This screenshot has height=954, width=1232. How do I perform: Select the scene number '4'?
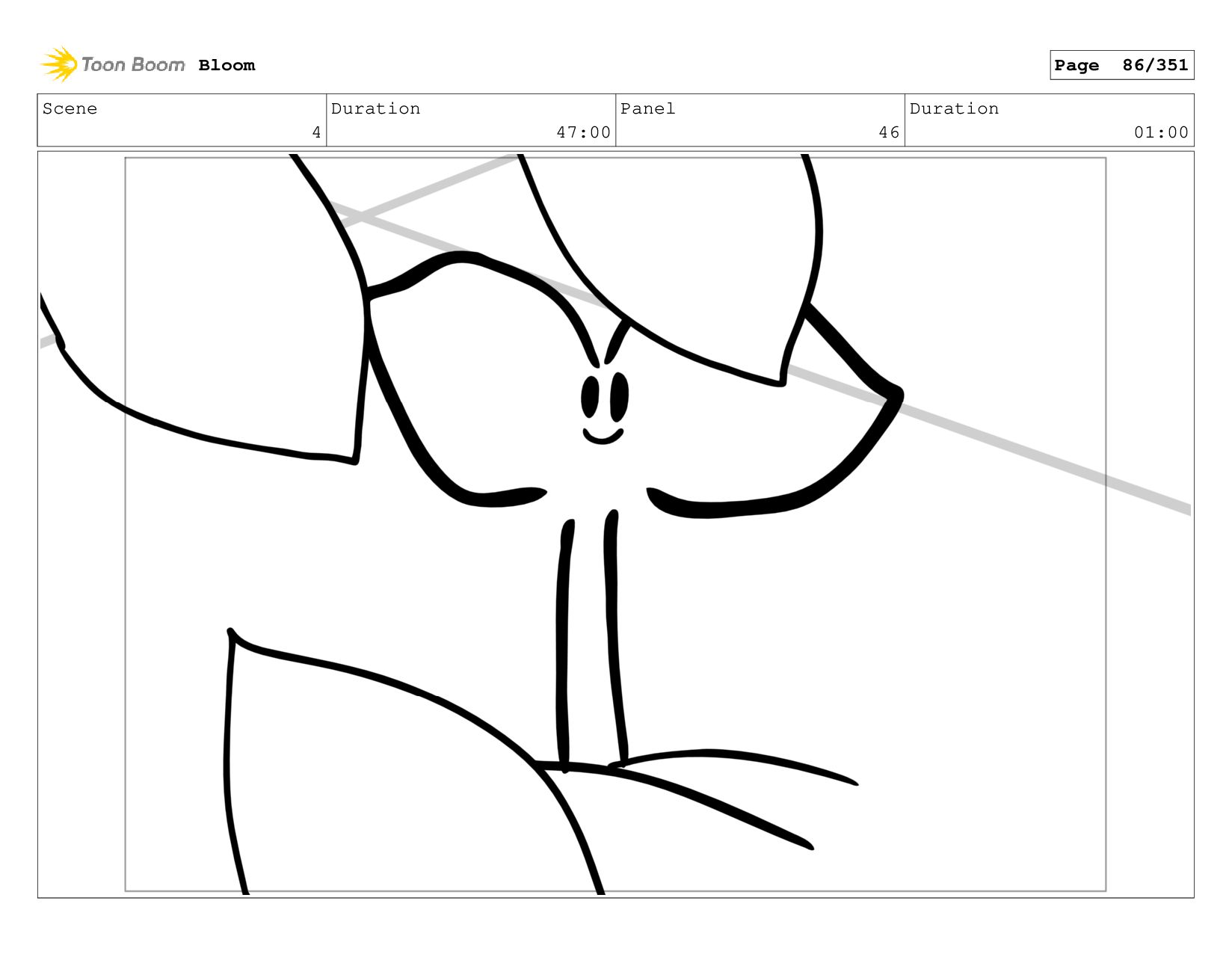pos(316,132)
